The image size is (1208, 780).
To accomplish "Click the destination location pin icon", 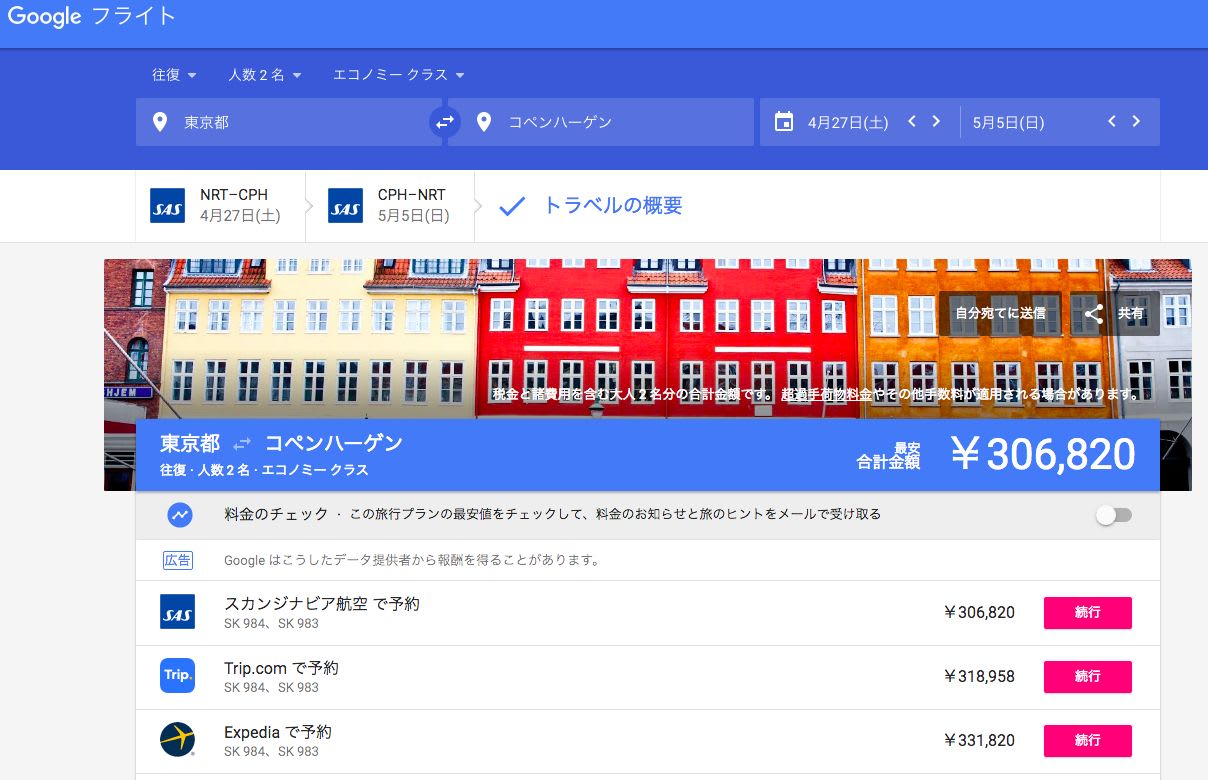I will [x=484, y=122].
